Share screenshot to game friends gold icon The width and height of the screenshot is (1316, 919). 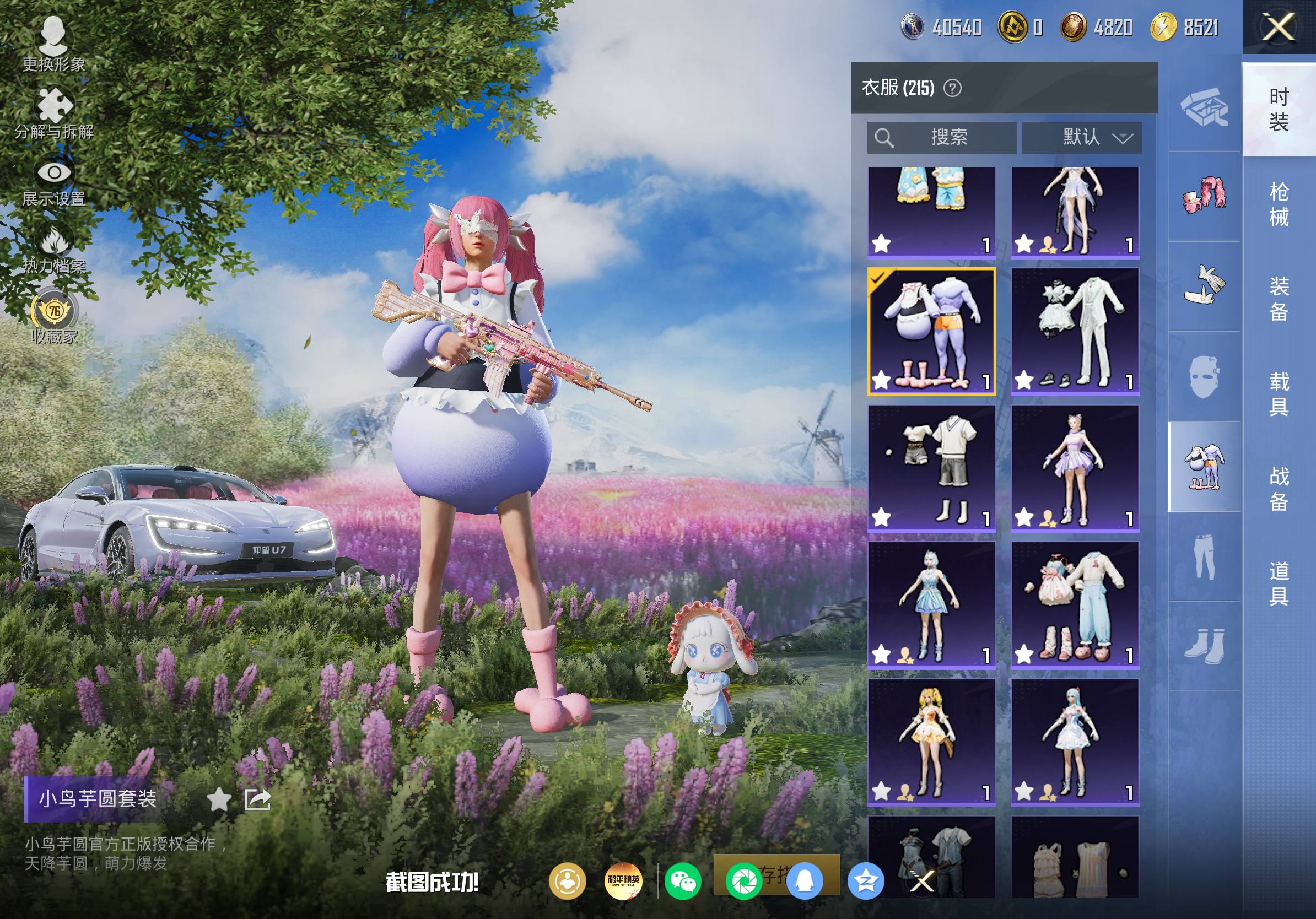pos(568,881)
